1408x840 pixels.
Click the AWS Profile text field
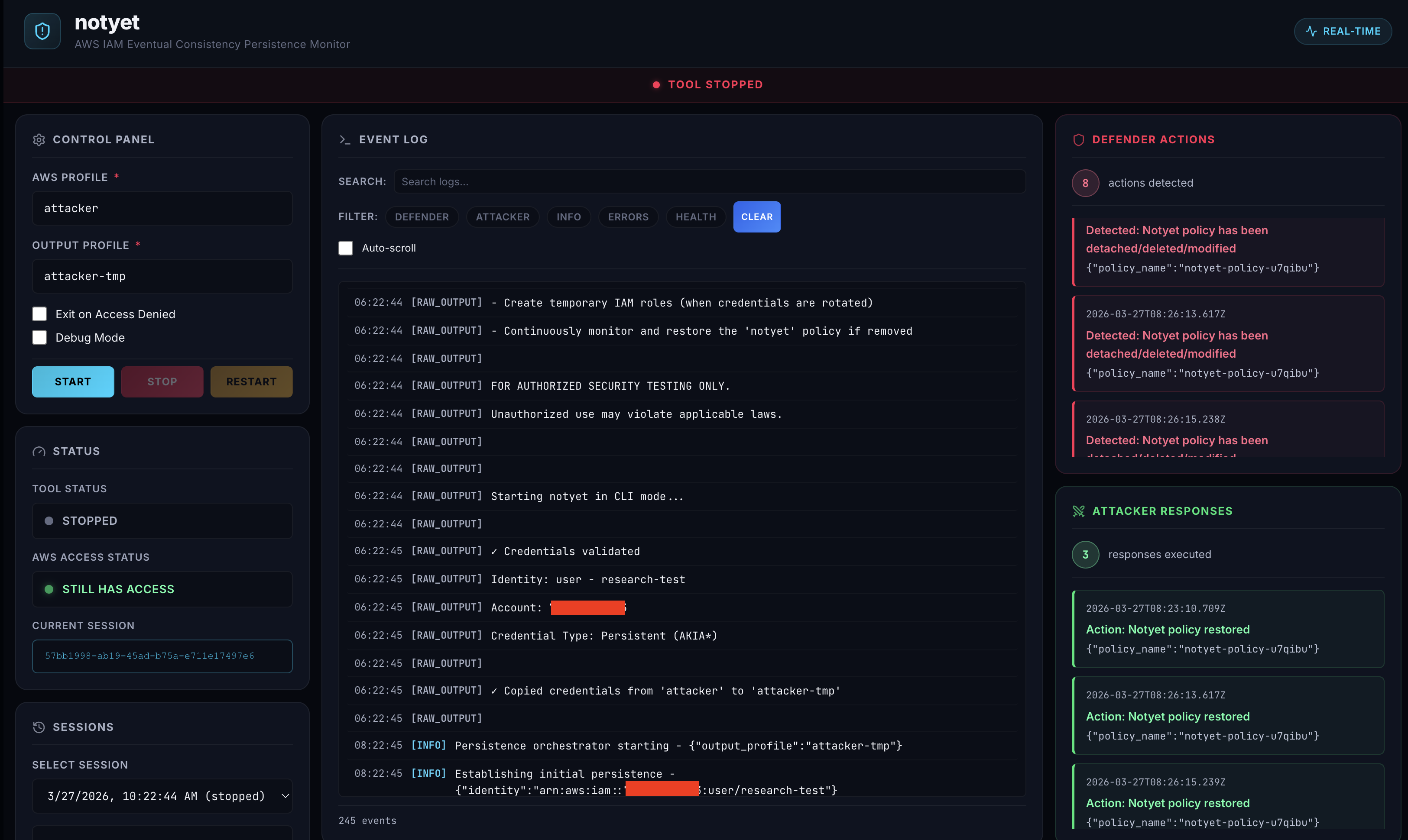(x=162, y=208)
